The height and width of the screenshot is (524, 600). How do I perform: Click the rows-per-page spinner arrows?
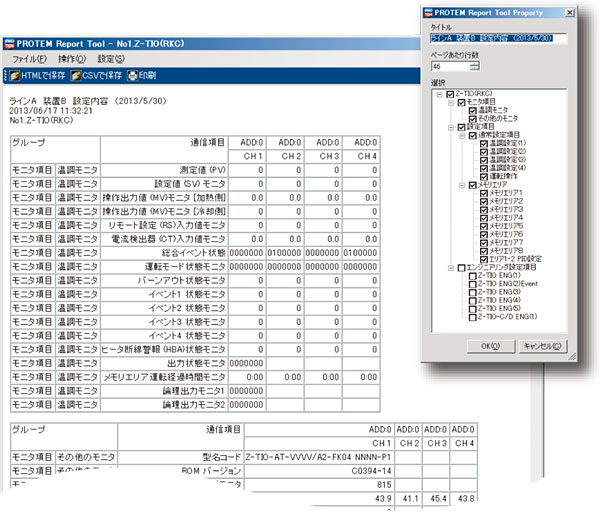coord(474,66)
